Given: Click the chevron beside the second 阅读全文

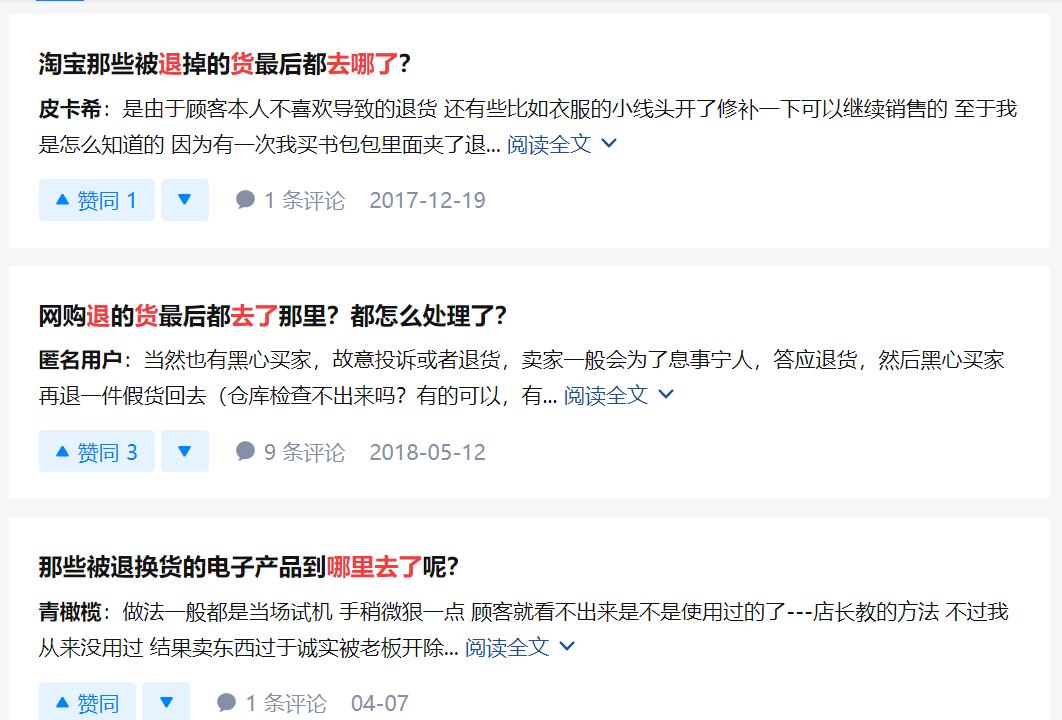Looking at the screenshot, I should pyautogui.click(x=666, y=395).
